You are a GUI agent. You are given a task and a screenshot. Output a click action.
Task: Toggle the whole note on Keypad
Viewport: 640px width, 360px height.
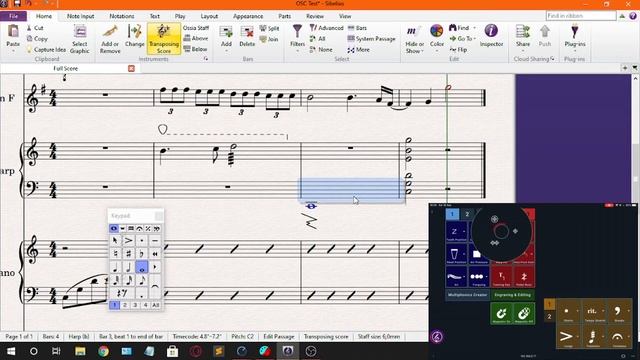(142, 267)
